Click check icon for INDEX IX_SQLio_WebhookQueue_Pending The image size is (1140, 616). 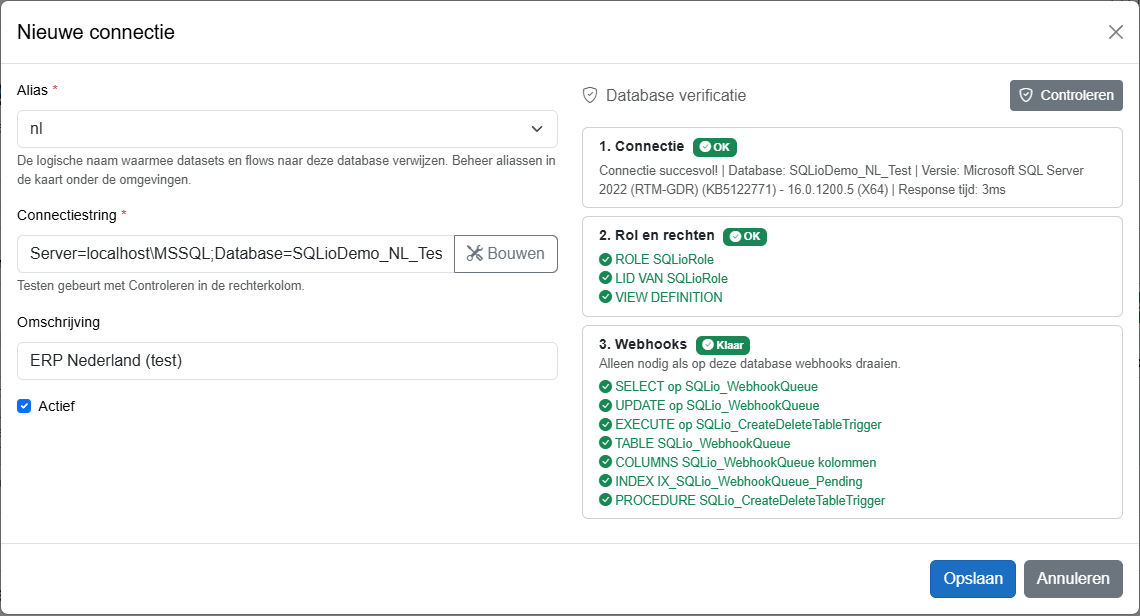pyautogui.click(x=605, y=481)
